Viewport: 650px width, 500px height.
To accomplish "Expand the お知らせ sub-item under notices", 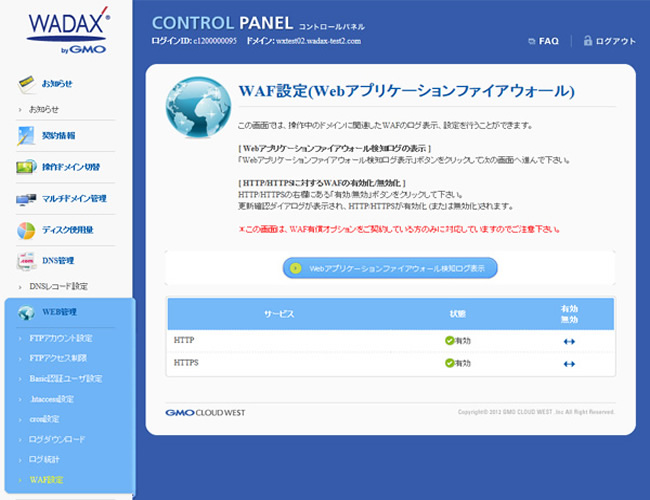I will tap(44, 109).
